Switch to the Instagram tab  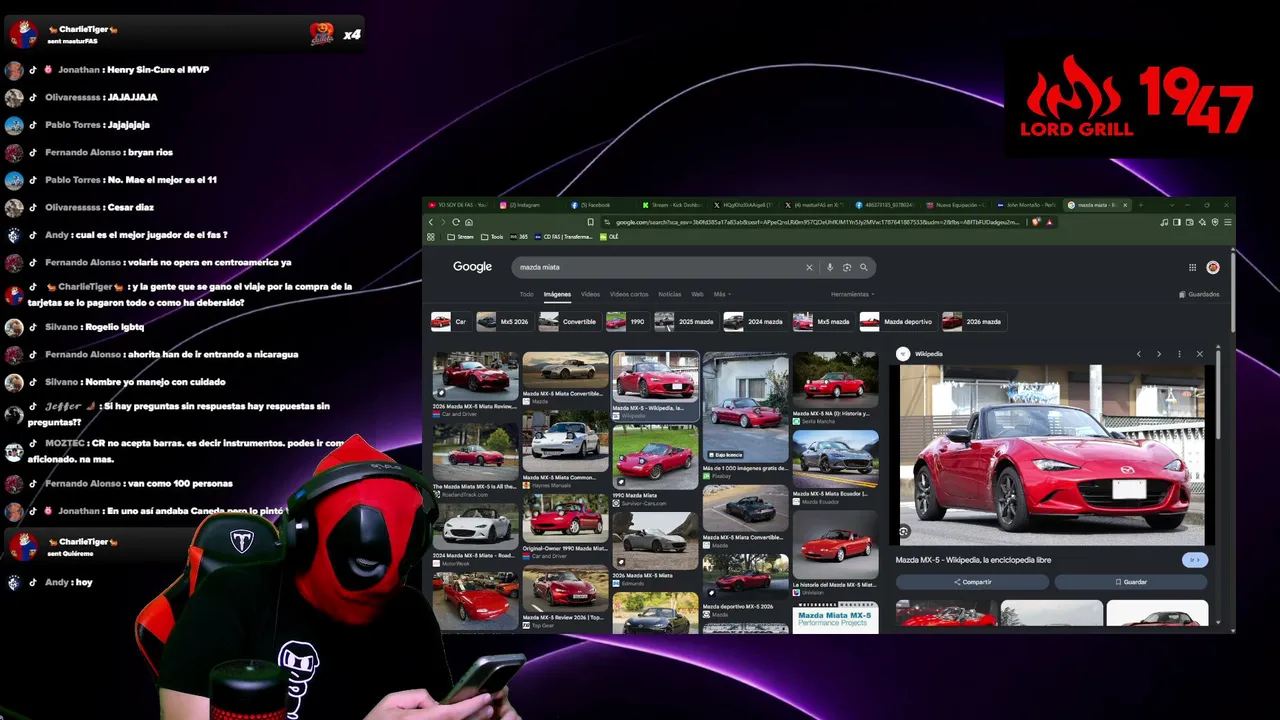pyautogui.click(x=529, y=205)
